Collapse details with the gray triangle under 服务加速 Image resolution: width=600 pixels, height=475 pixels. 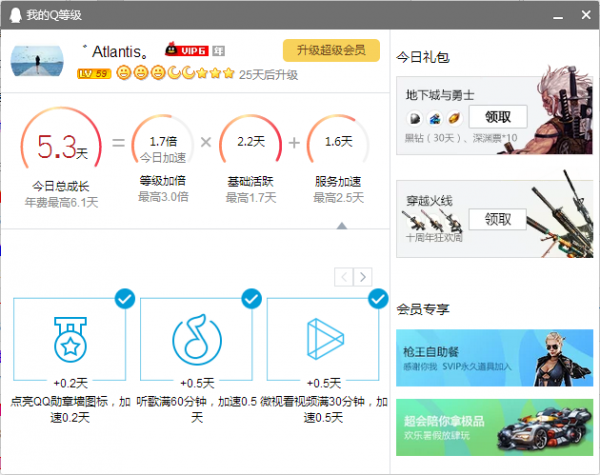(342, 226)
